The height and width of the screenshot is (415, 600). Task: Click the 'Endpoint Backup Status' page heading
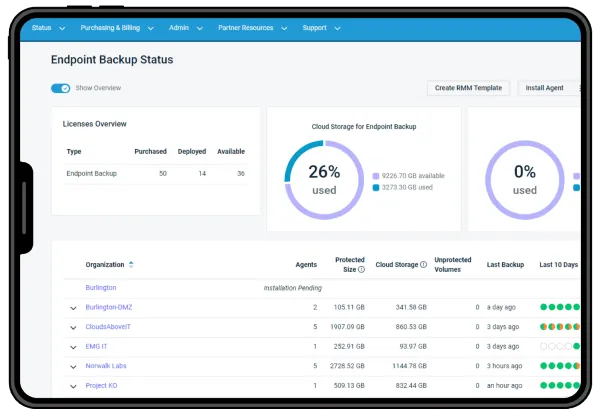[112, 60]
